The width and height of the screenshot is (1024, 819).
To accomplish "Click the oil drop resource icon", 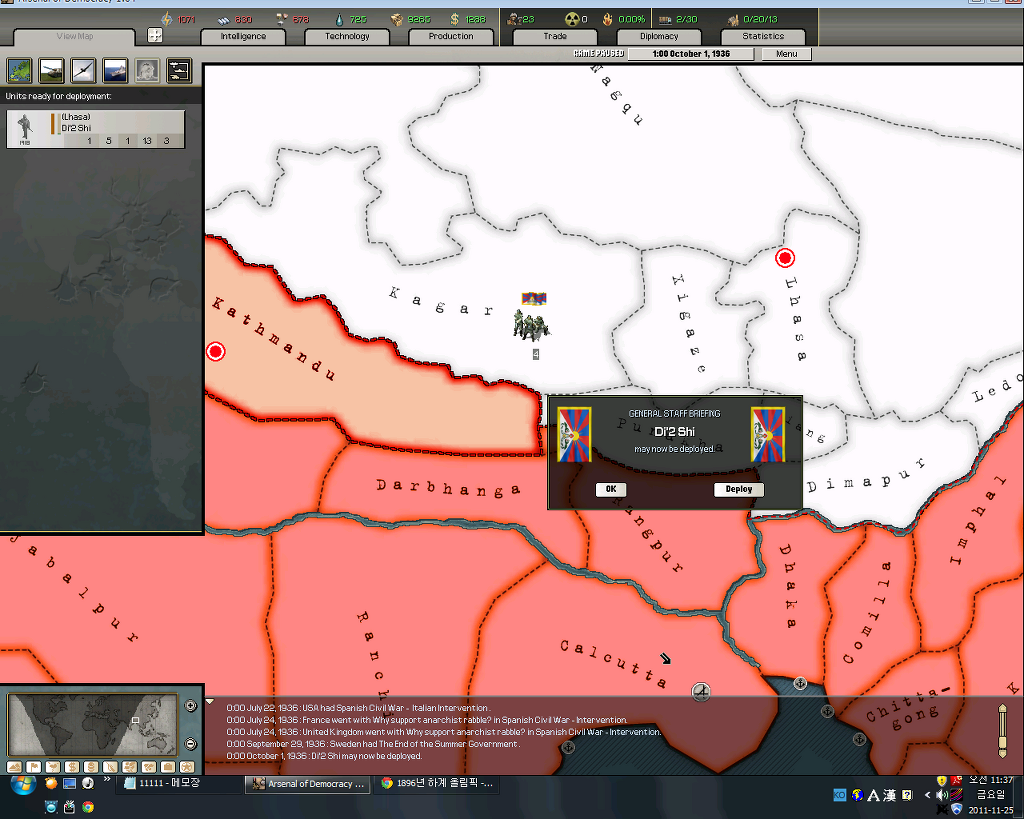I will tap(339, 19).
